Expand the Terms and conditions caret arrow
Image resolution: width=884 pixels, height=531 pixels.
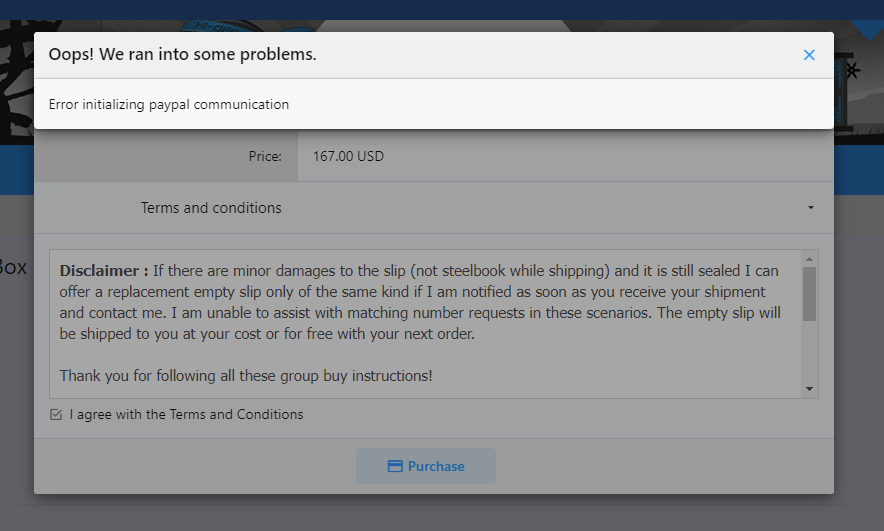(x=811, y=207)
